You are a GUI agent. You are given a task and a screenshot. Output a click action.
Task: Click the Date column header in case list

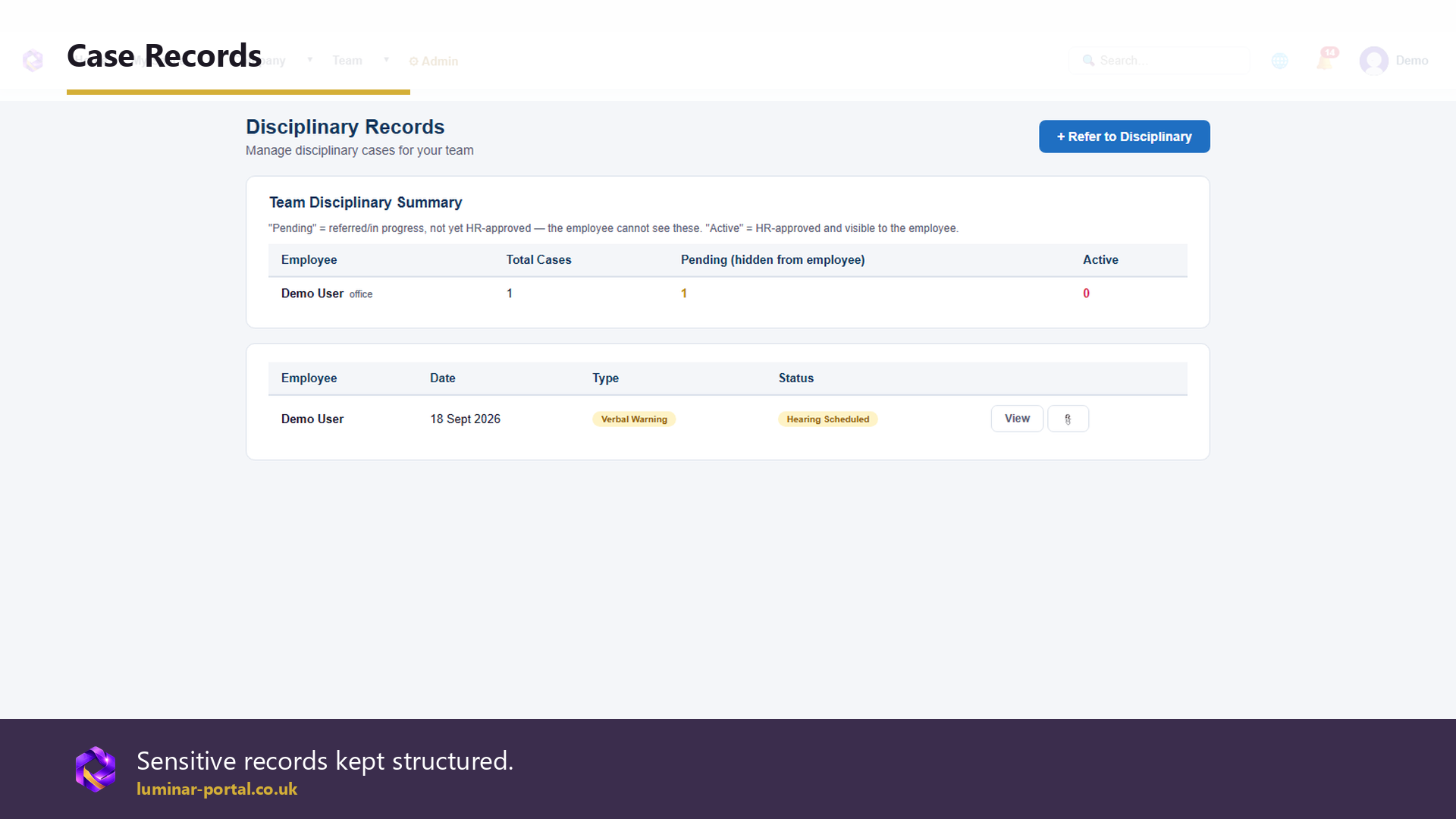(442, 378)
